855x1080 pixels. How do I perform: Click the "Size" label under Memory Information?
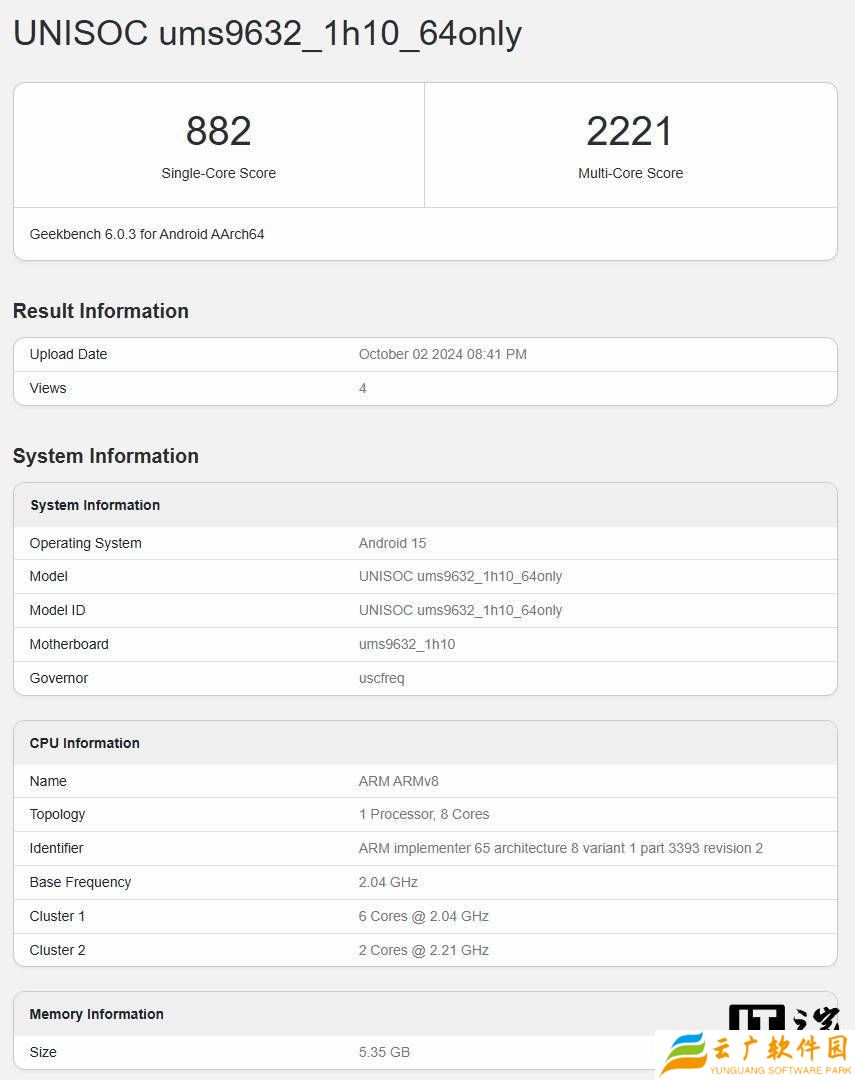pyautogui.click(x=43, y=1052)
